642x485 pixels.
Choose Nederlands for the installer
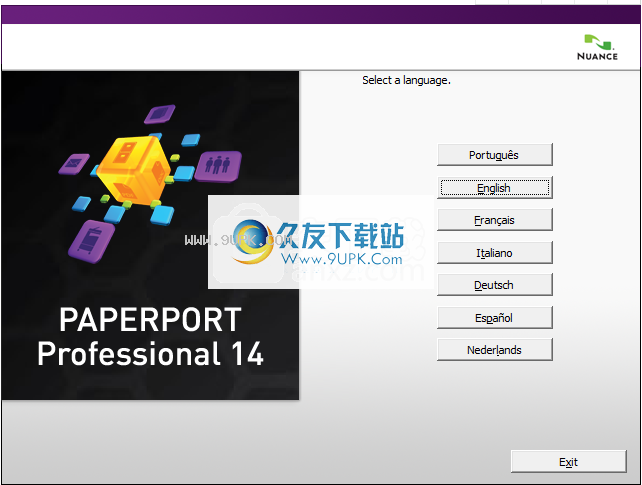tap(495, 350)
